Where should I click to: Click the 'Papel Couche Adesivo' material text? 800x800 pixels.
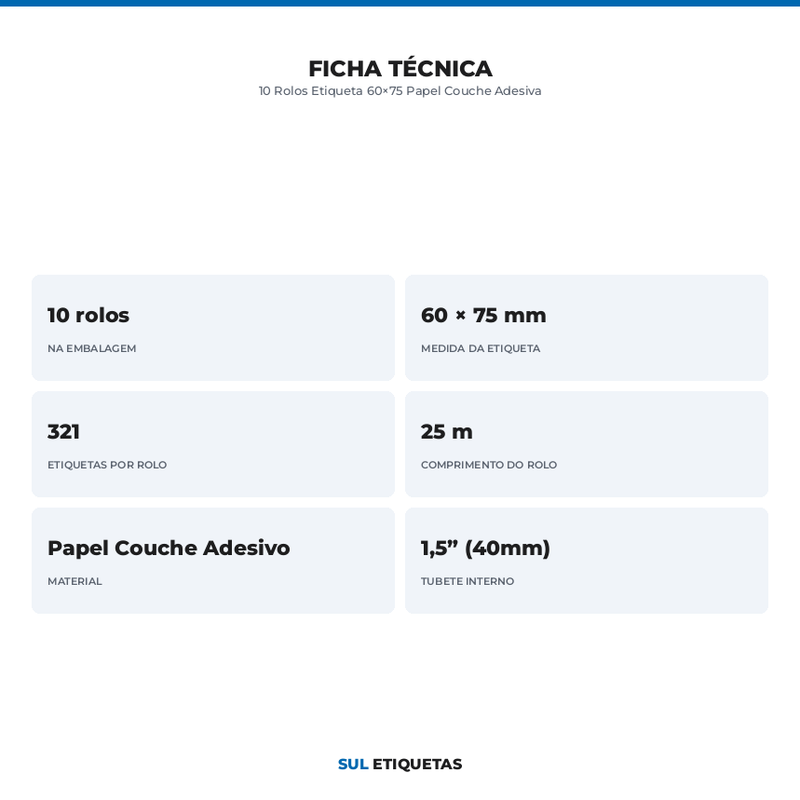pos(169,548)
